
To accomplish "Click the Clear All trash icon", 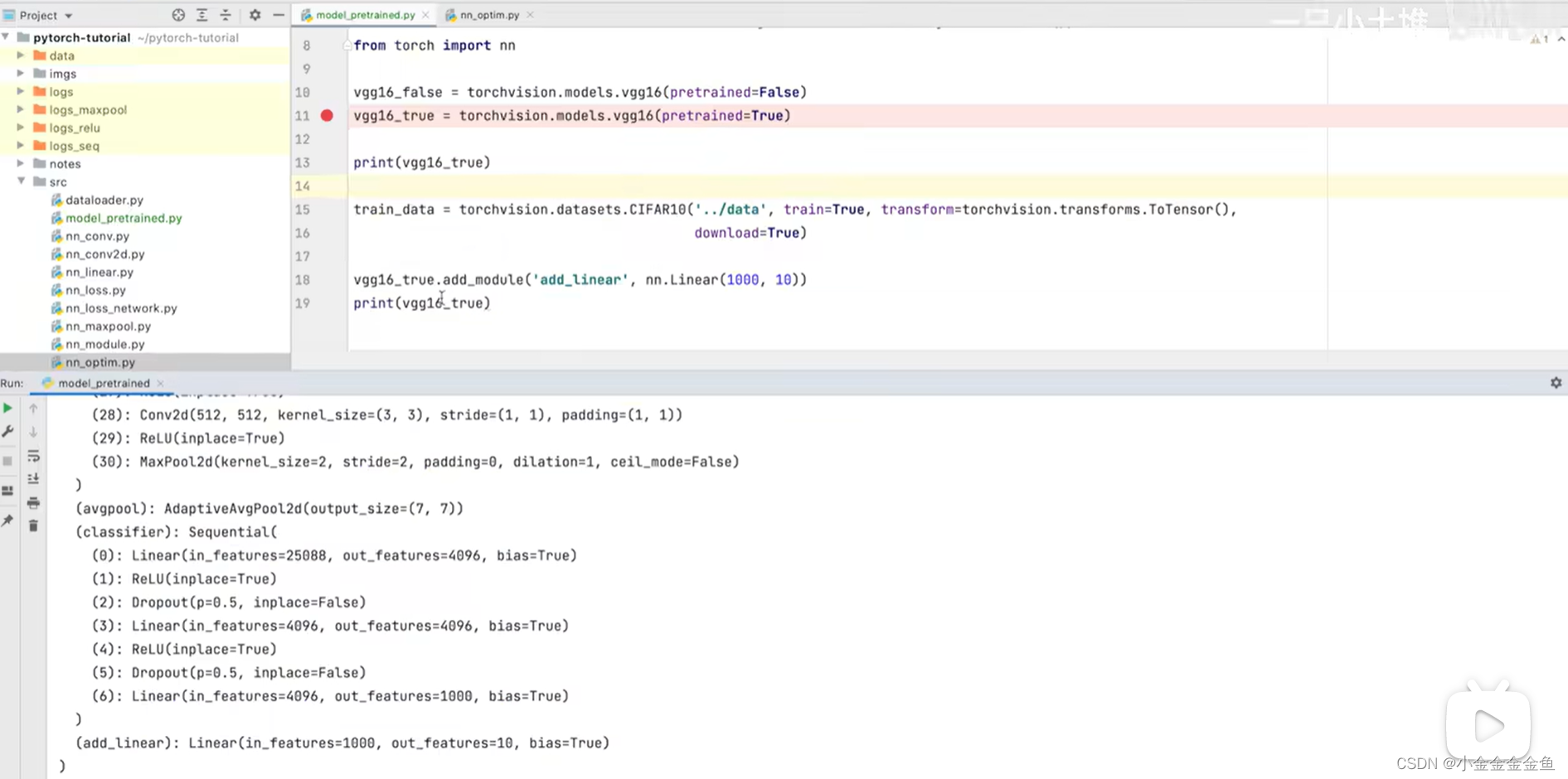I will pos(33,526).
